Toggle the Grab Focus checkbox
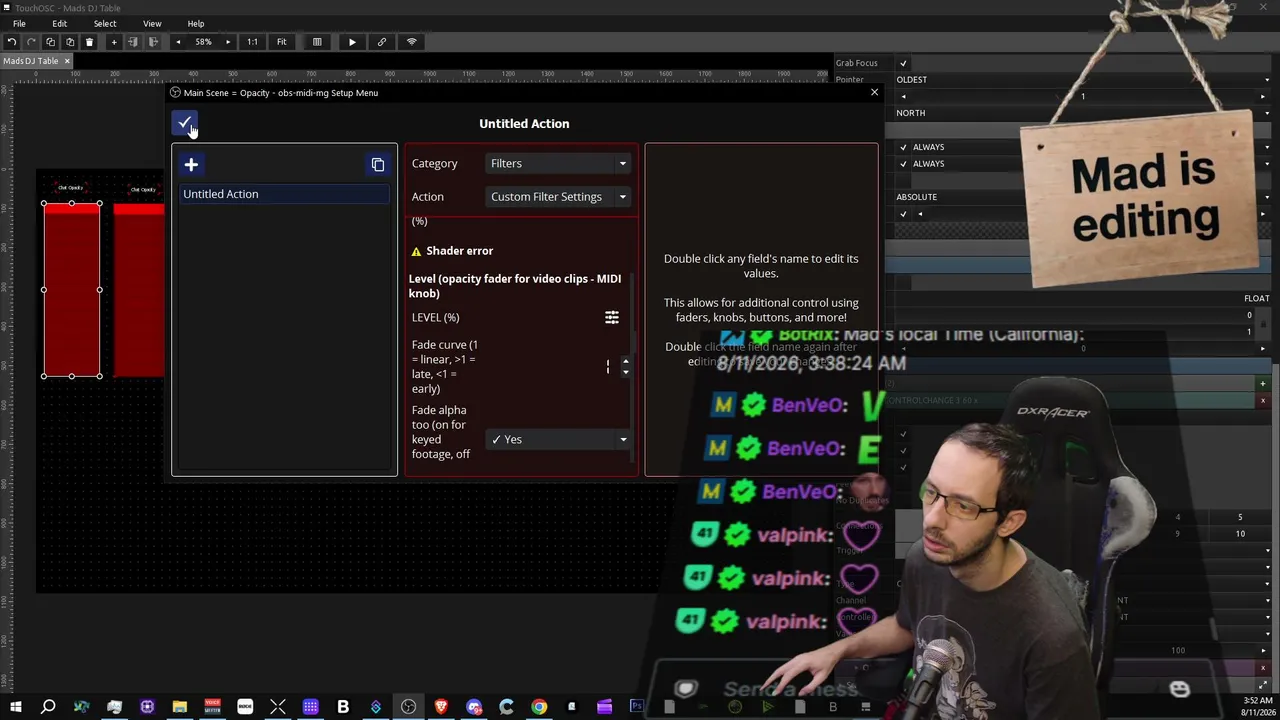Screen dimensions: 1280x720 pyautogui.click(x=903, y=63)
